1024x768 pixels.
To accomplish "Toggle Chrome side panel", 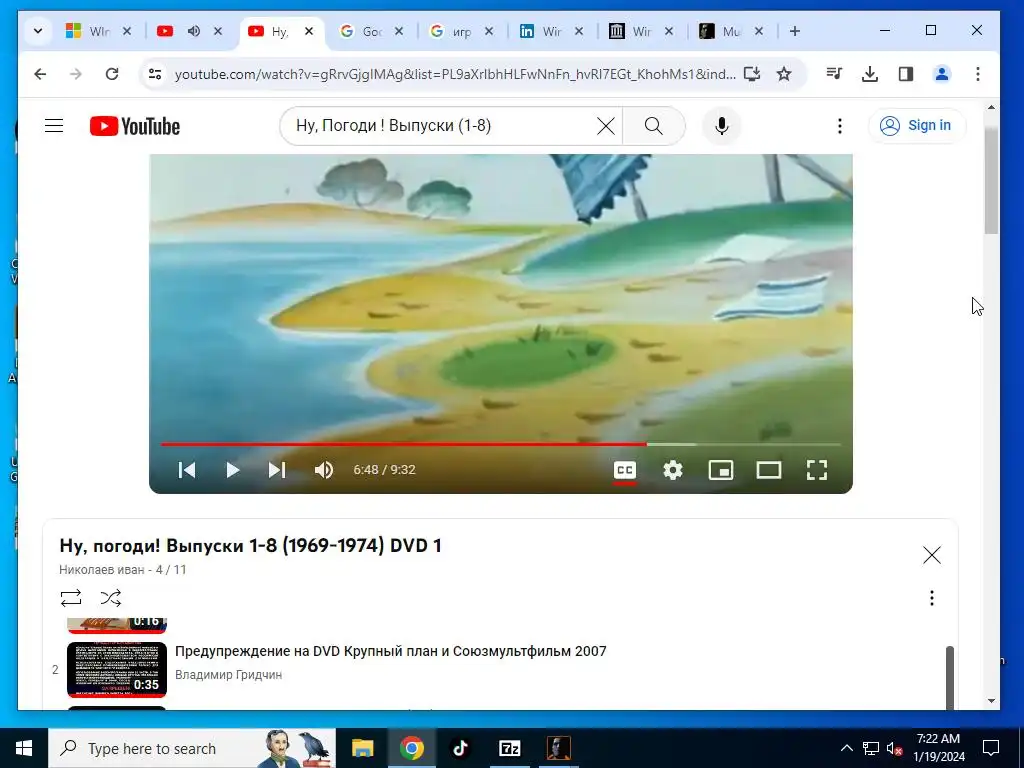I will [906, 74].
